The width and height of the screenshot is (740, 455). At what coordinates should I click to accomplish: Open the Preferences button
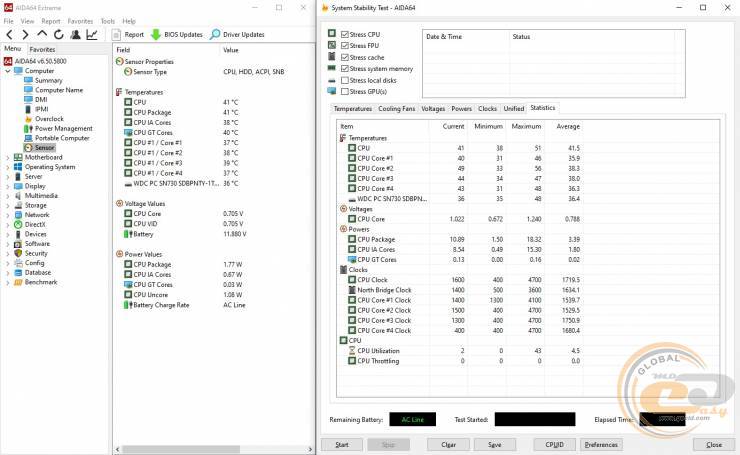click(601, 445)
